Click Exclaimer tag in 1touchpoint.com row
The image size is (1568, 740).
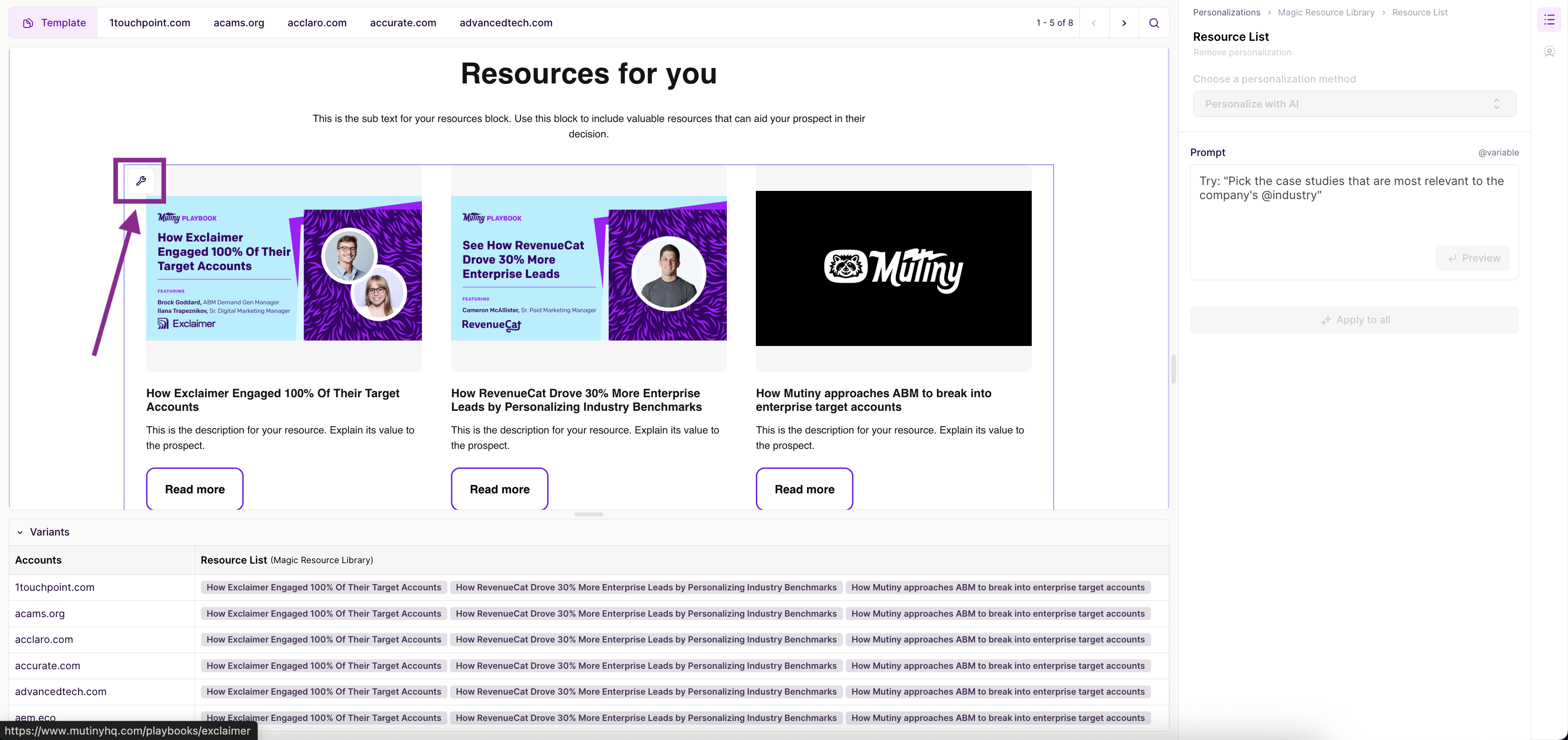(x=324, y=587)
